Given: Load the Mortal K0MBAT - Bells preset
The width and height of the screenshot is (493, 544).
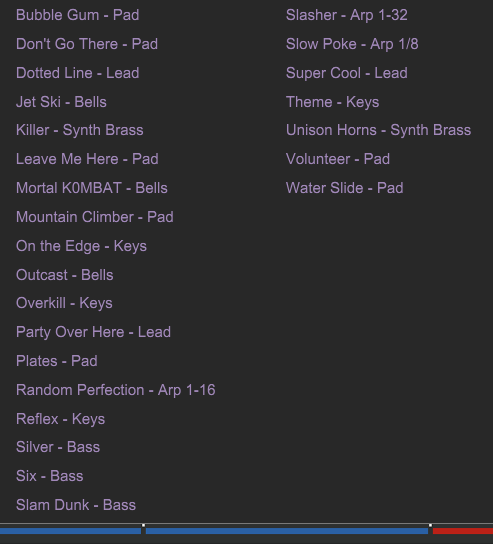Looking at the screenshot, I should 92,188.
